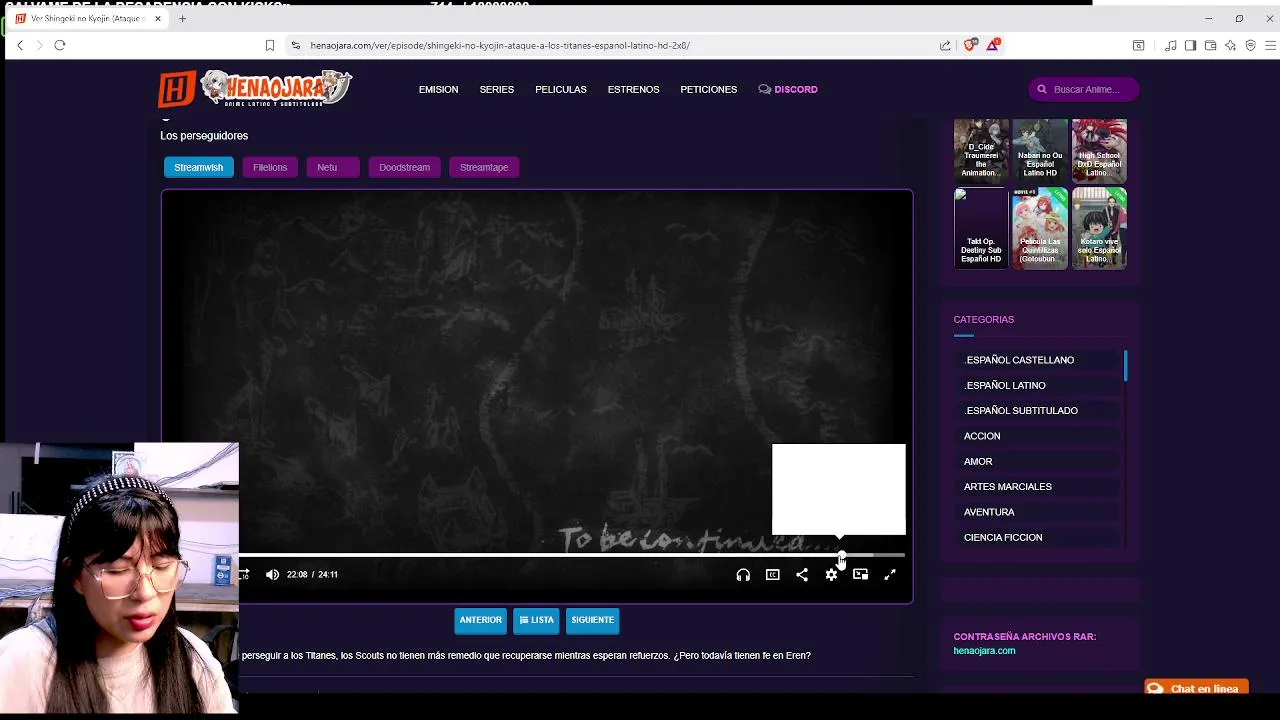Open the Kotaro vive solo thumbnail
Viewport: 1280px width, 720px height.
pos(1099,228)
